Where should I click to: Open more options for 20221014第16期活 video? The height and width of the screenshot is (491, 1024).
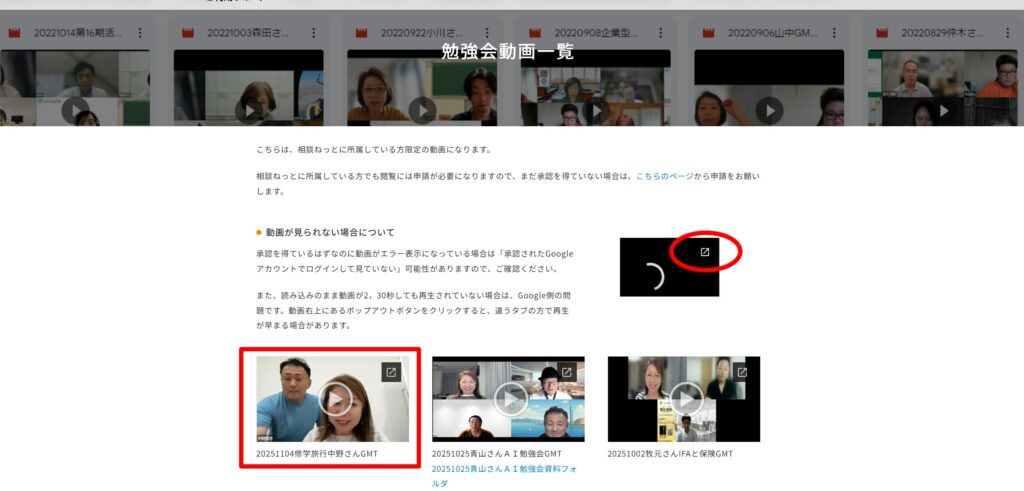coord(140,33)
